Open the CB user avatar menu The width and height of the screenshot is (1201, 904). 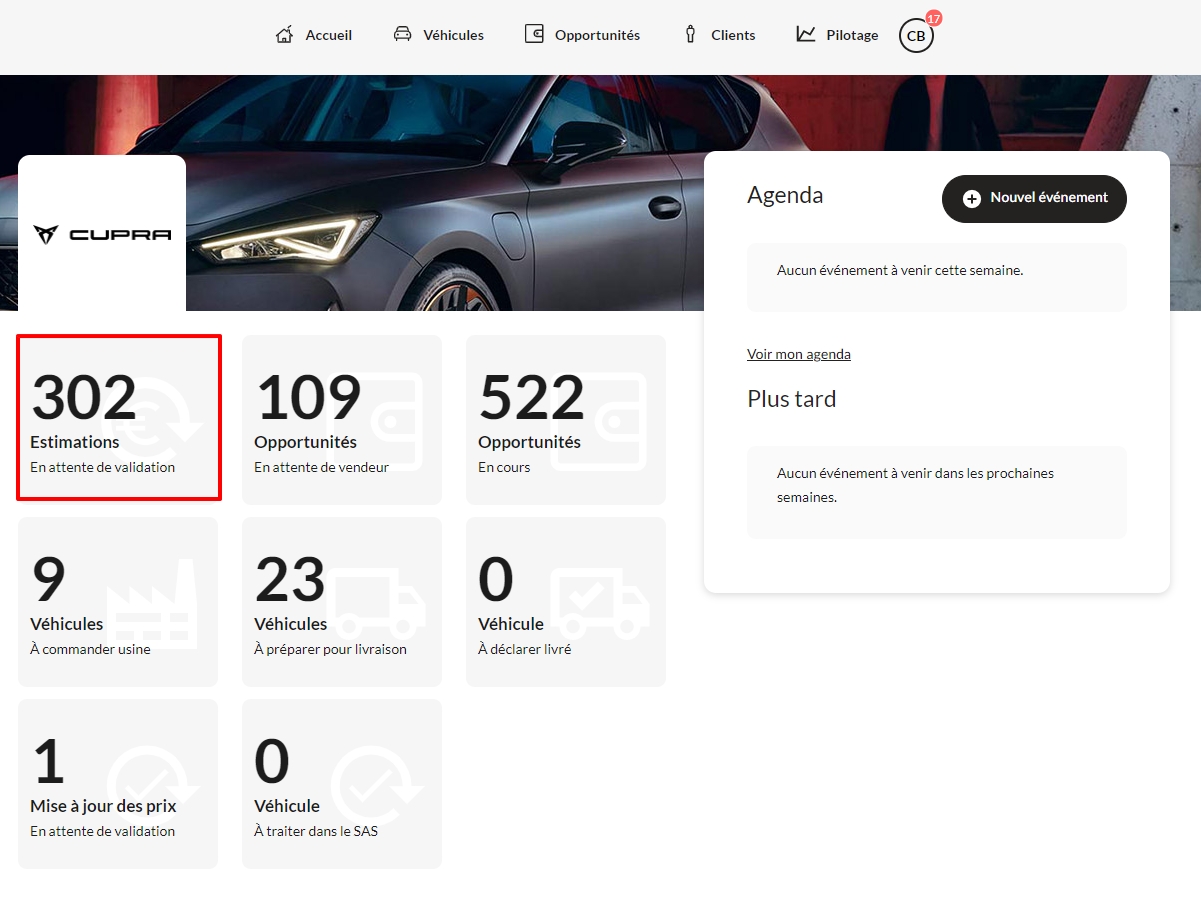pyautogui.click(x=916, y=36)
